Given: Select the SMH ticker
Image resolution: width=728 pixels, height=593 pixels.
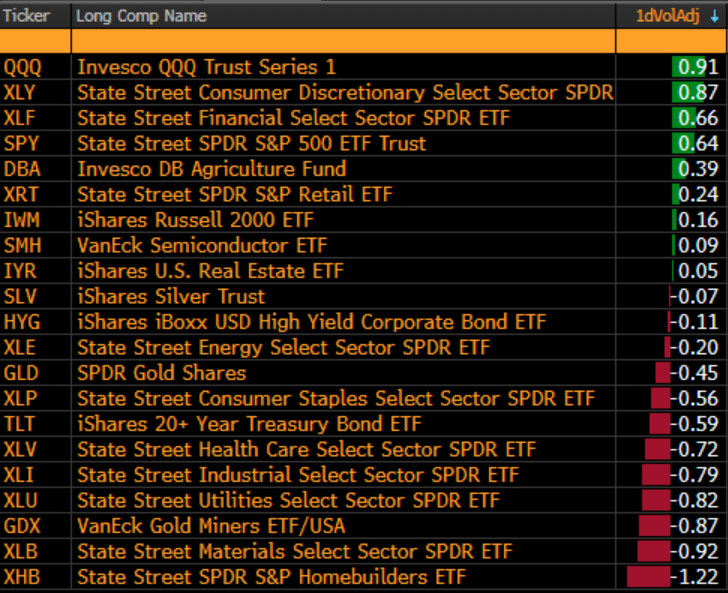Looking at the screenshot, I should (x=22, y=245).
